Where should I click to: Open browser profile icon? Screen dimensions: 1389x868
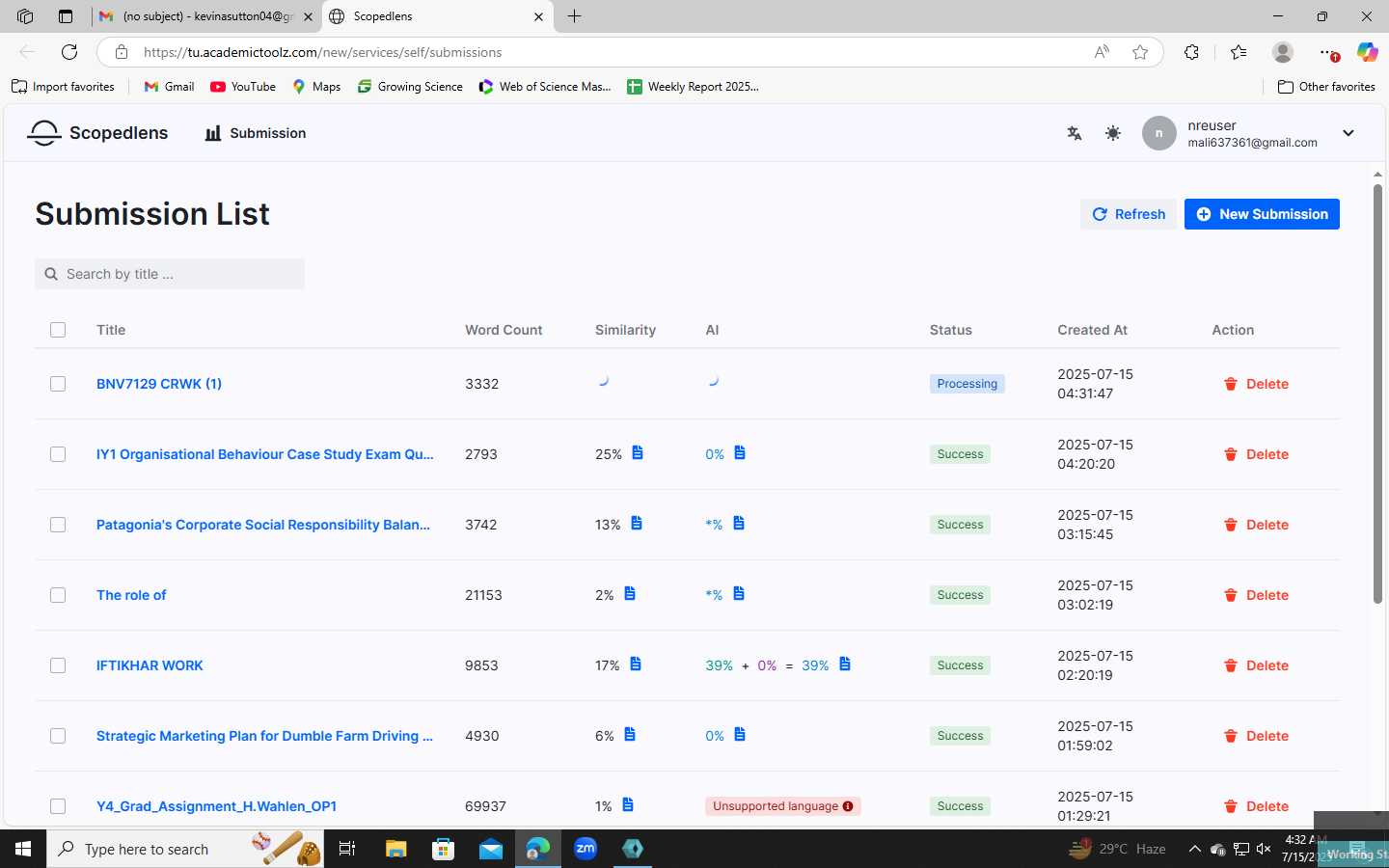click(1282, 52)
